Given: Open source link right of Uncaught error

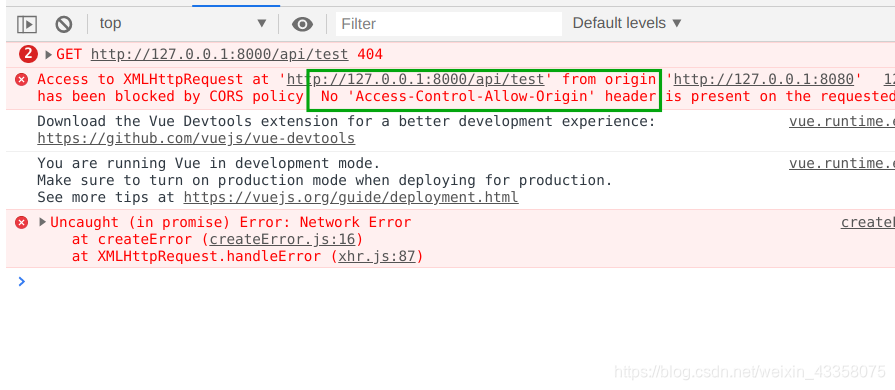Looking at the screenshot, I should click(x=868, y=223).
